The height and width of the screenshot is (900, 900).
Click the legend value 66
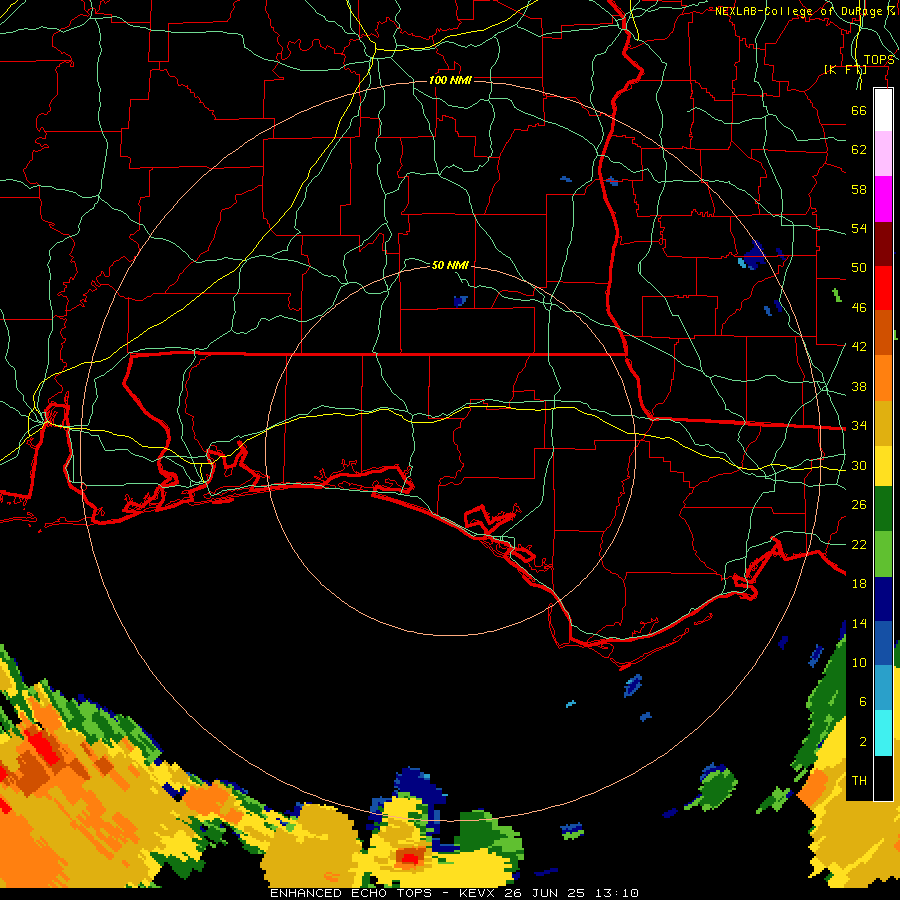[859, 110]
